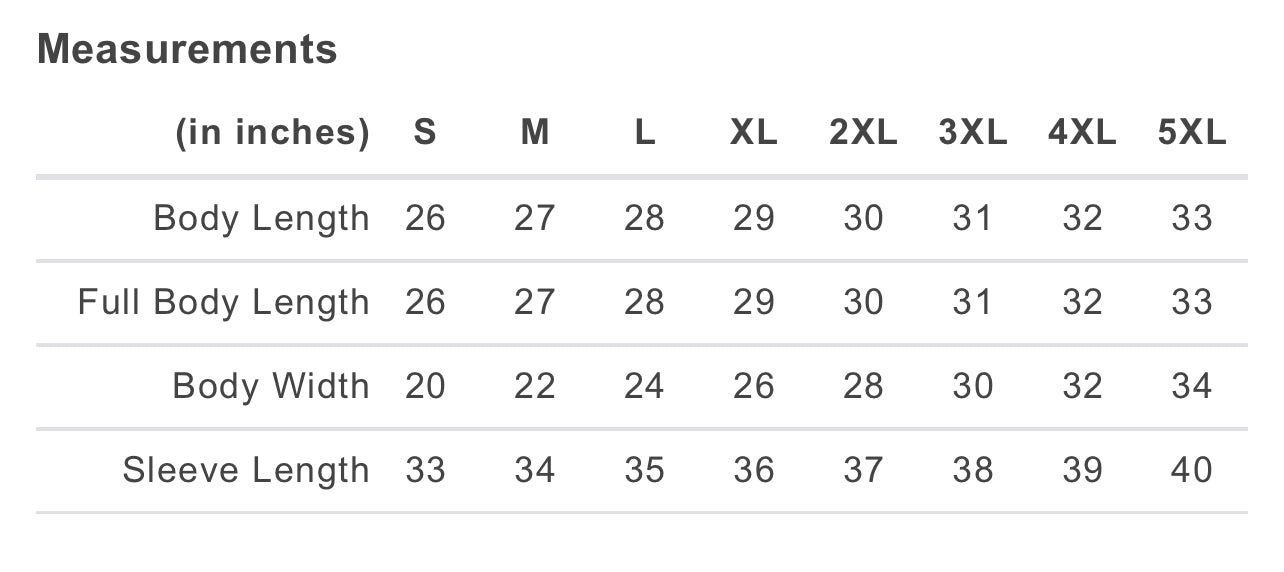
Task: Select Sleeve Length value 36 for XL
Action: (x=753, y=470)
